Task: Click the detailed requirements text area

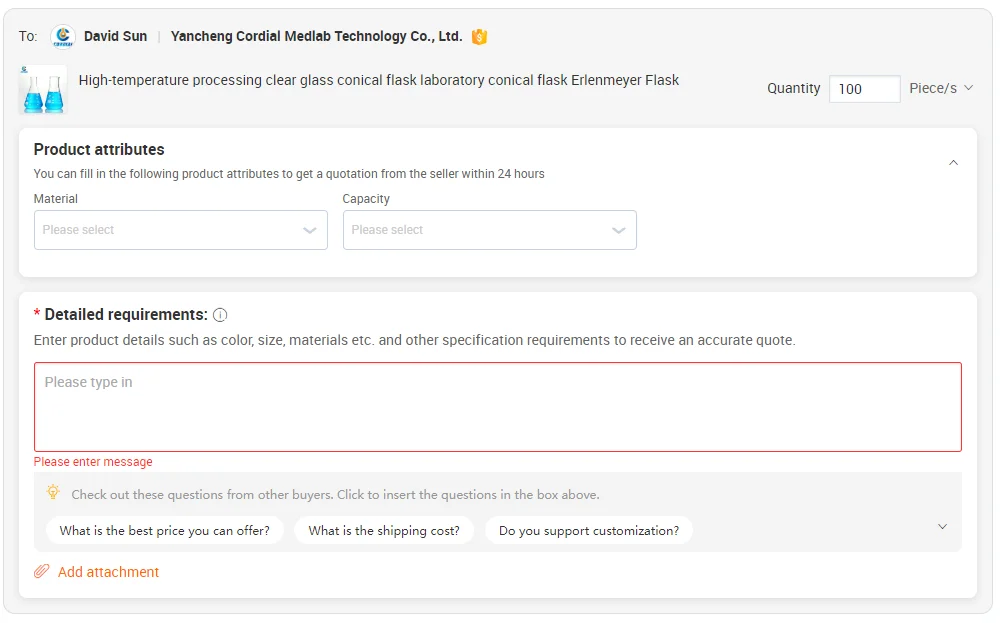Action: [497, 407]
